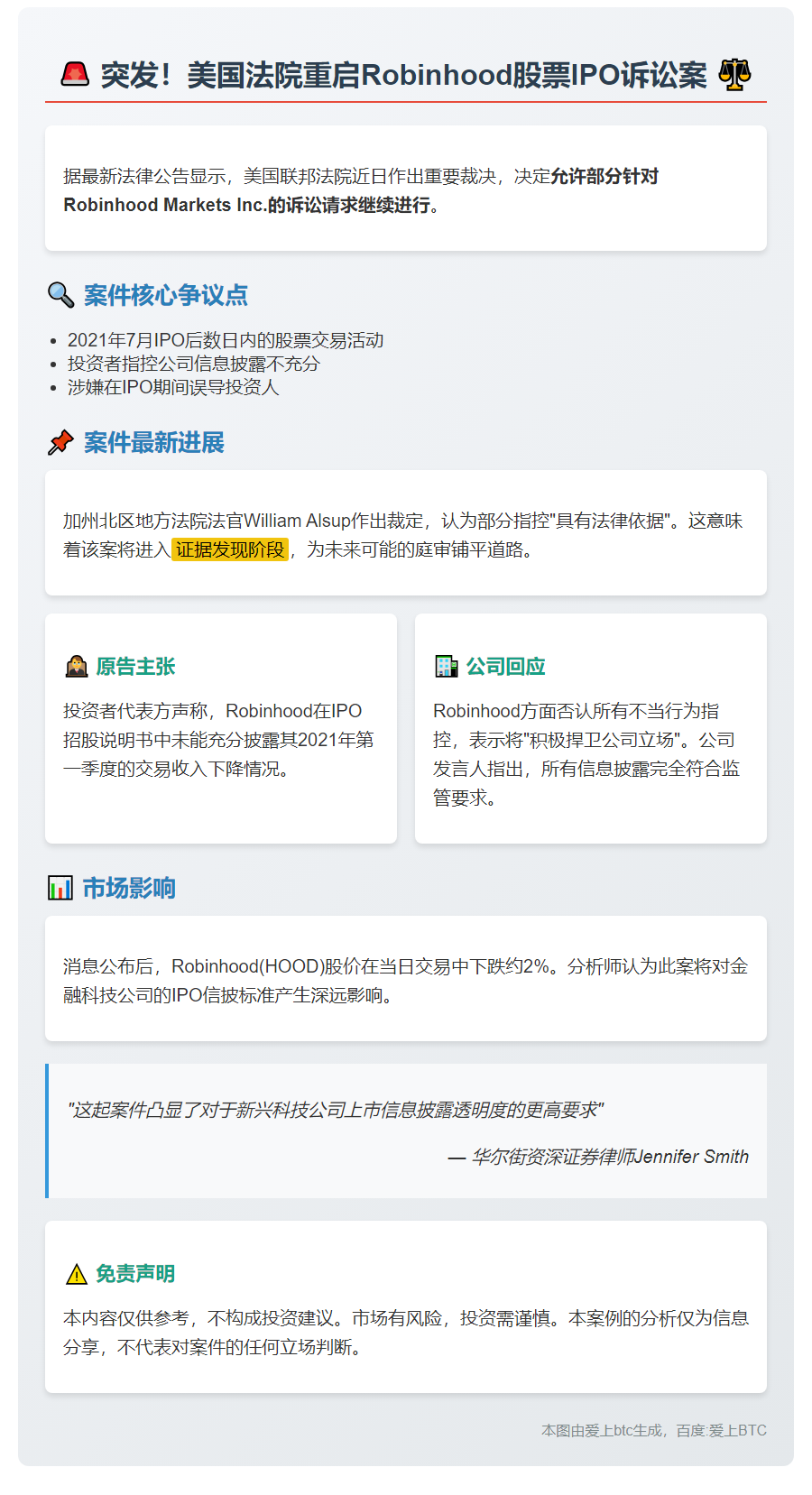This screenshot has height=1495, width=812.
Task: Click the bullet 2021年7月IPO后数日内的股票交易活动
Action: [226, 340]
